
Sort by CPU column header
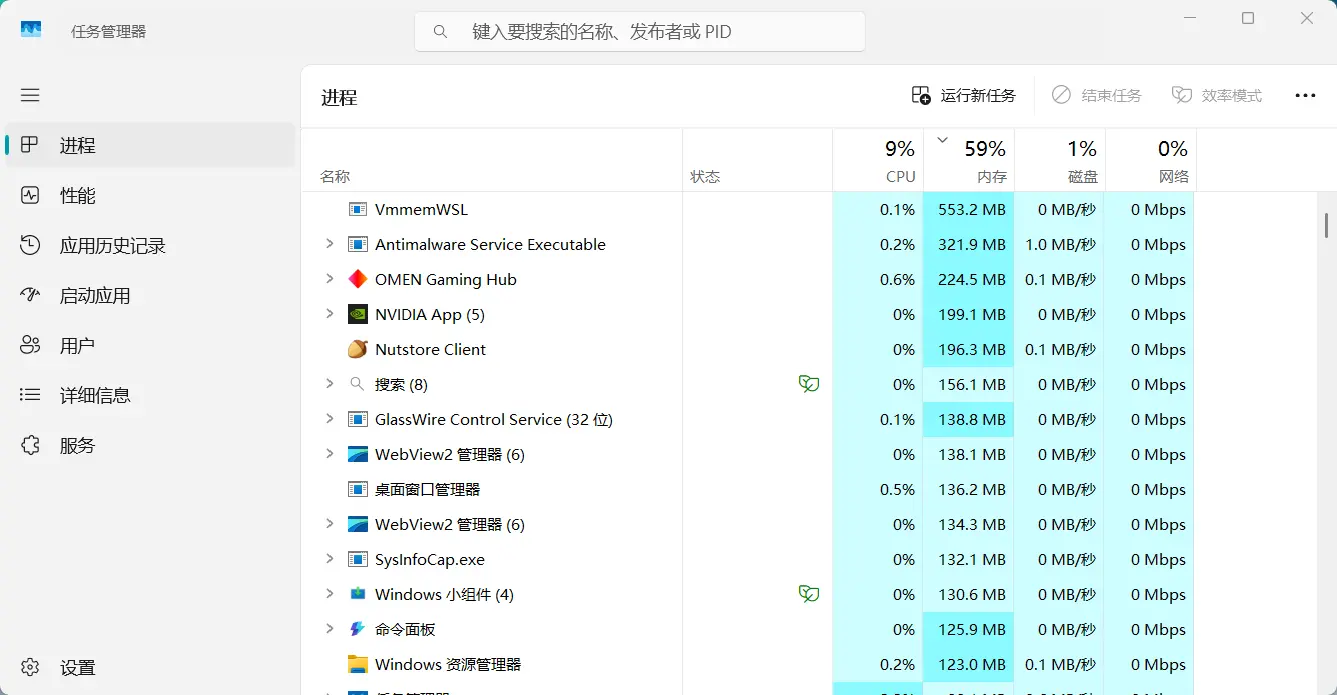tap(878, 160)
